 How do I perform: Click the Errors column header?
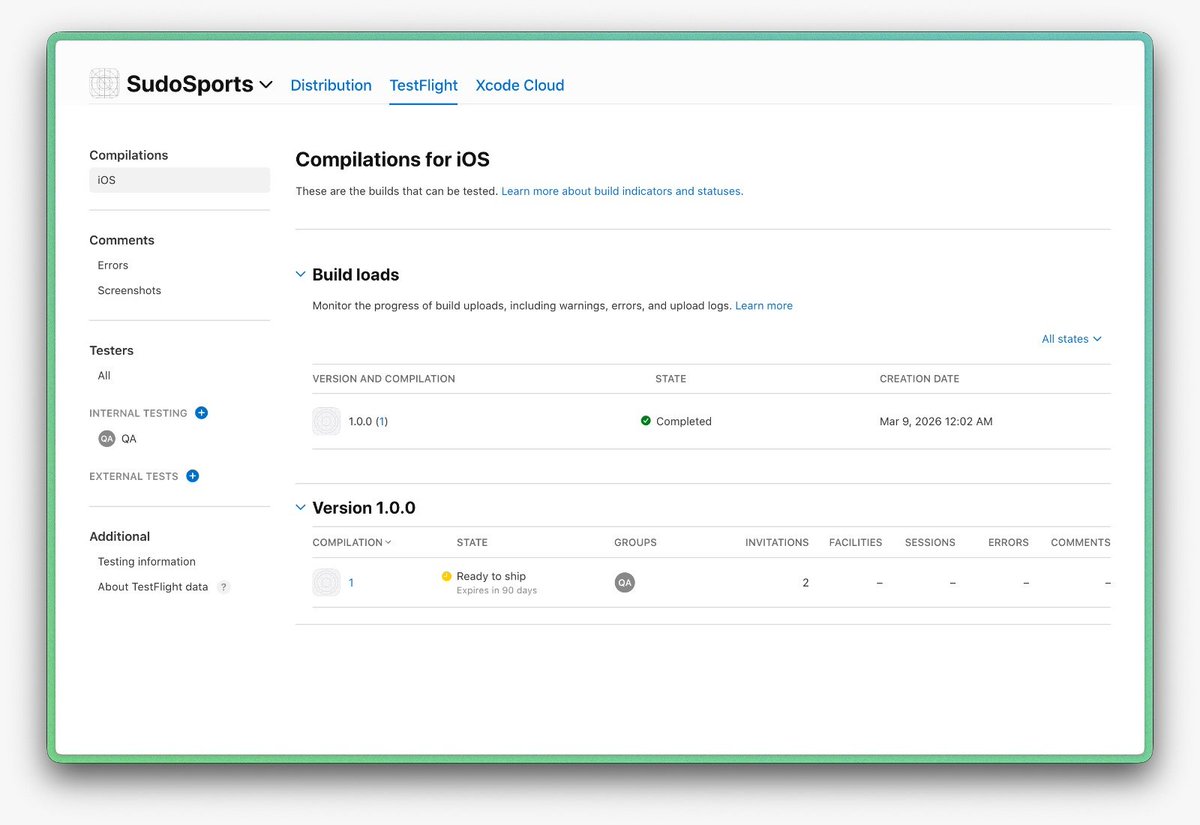click(x=1008, y=542)
